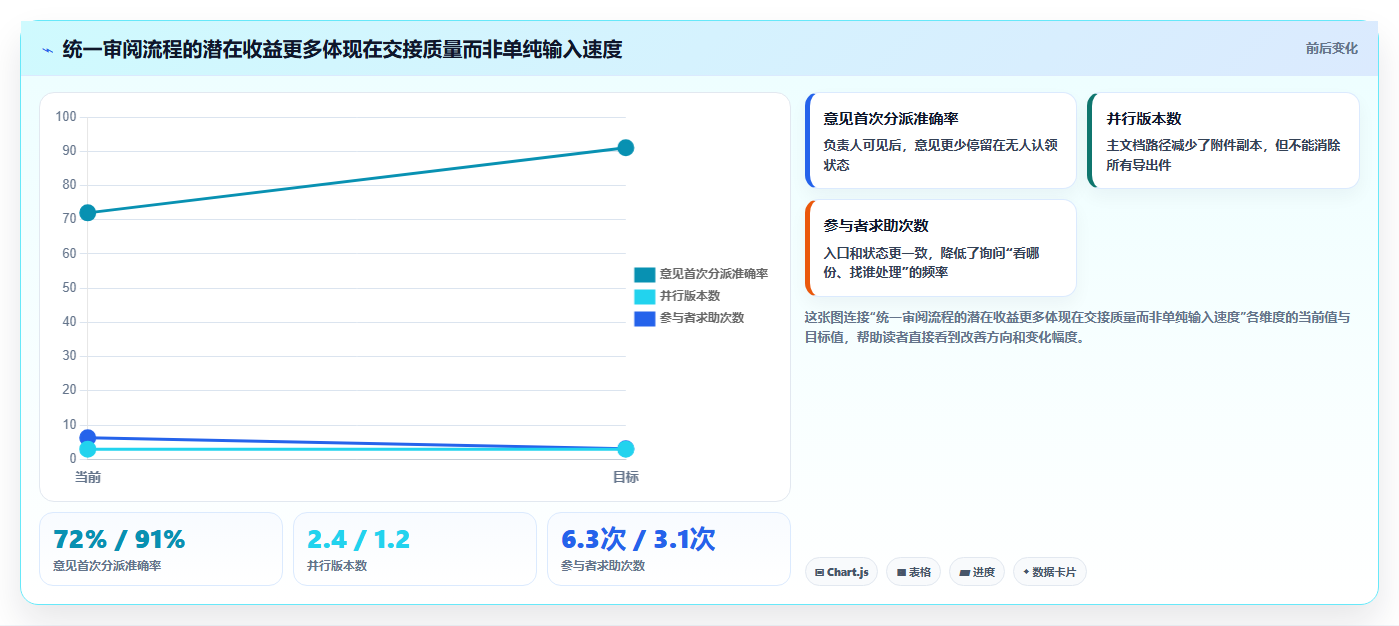The image size is (1399, 626).
Task: Click the 目标 point of the teal line at 91
Action: click(626, 148)
